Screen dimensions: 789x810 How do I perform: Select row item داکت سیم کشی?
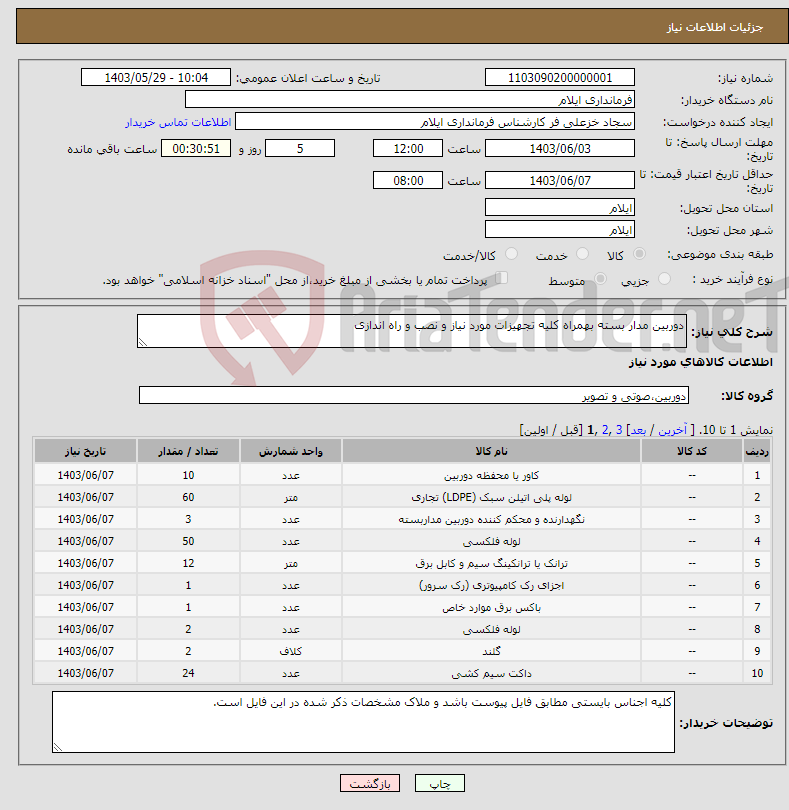491,673
